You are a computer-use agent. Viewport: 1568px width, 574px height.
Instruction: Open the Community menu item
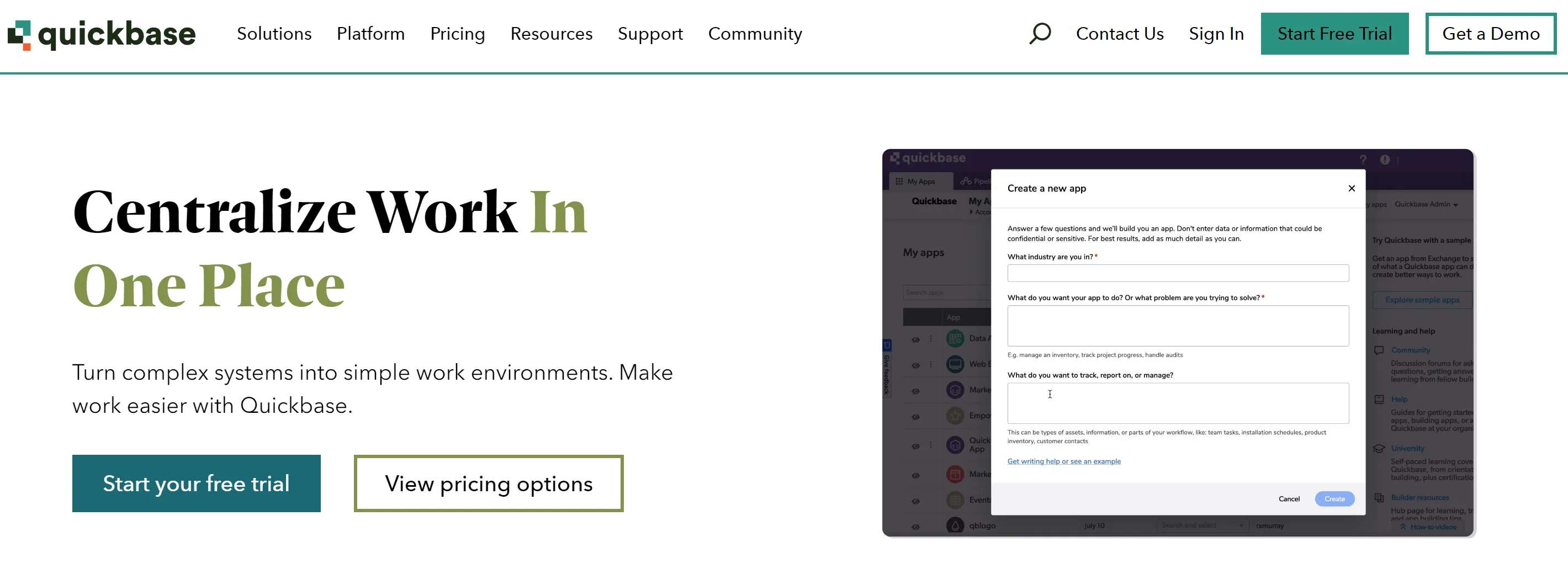click(x=755, y=34)
